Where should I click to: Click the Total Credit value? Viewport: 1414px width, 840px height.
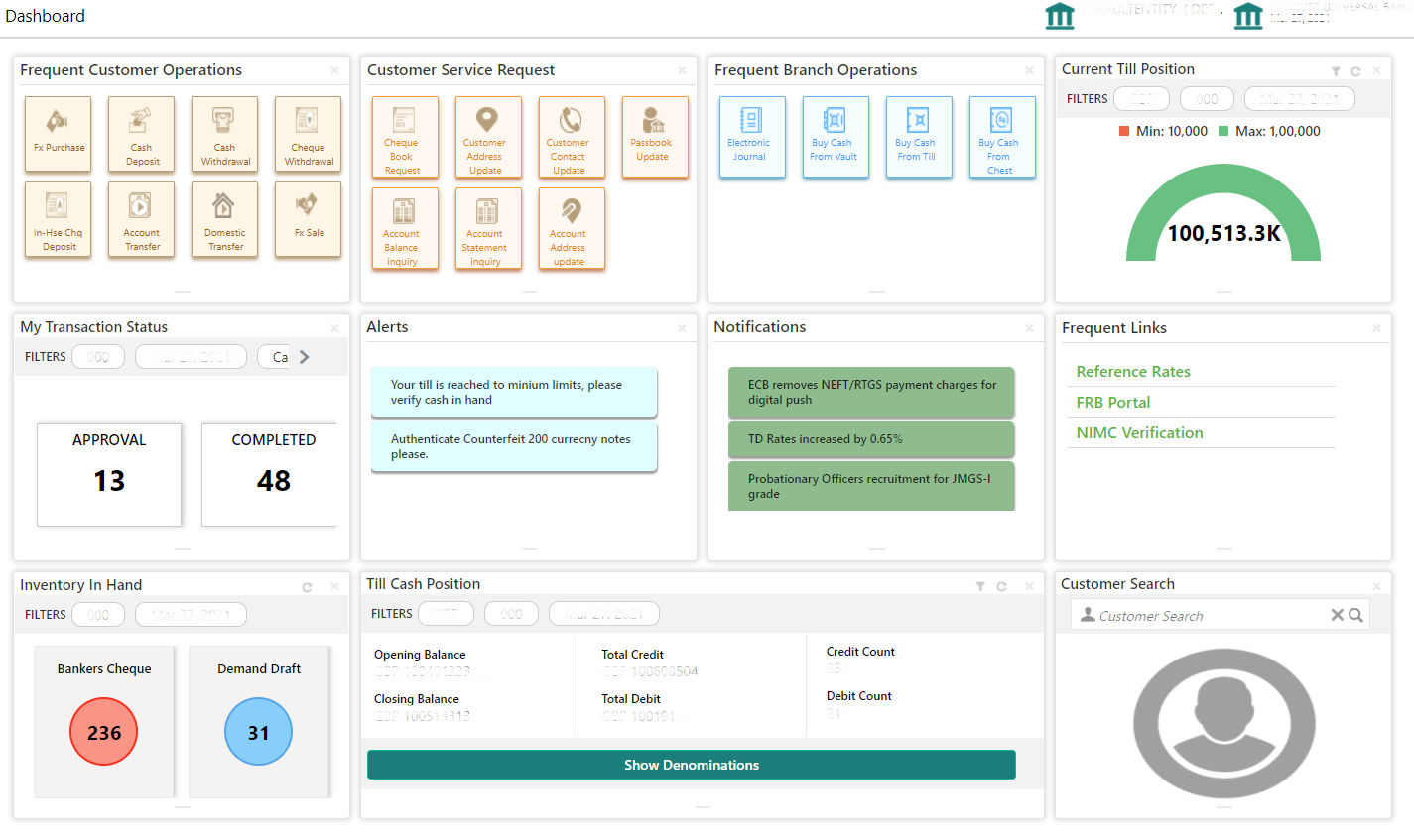pos(650,671)
